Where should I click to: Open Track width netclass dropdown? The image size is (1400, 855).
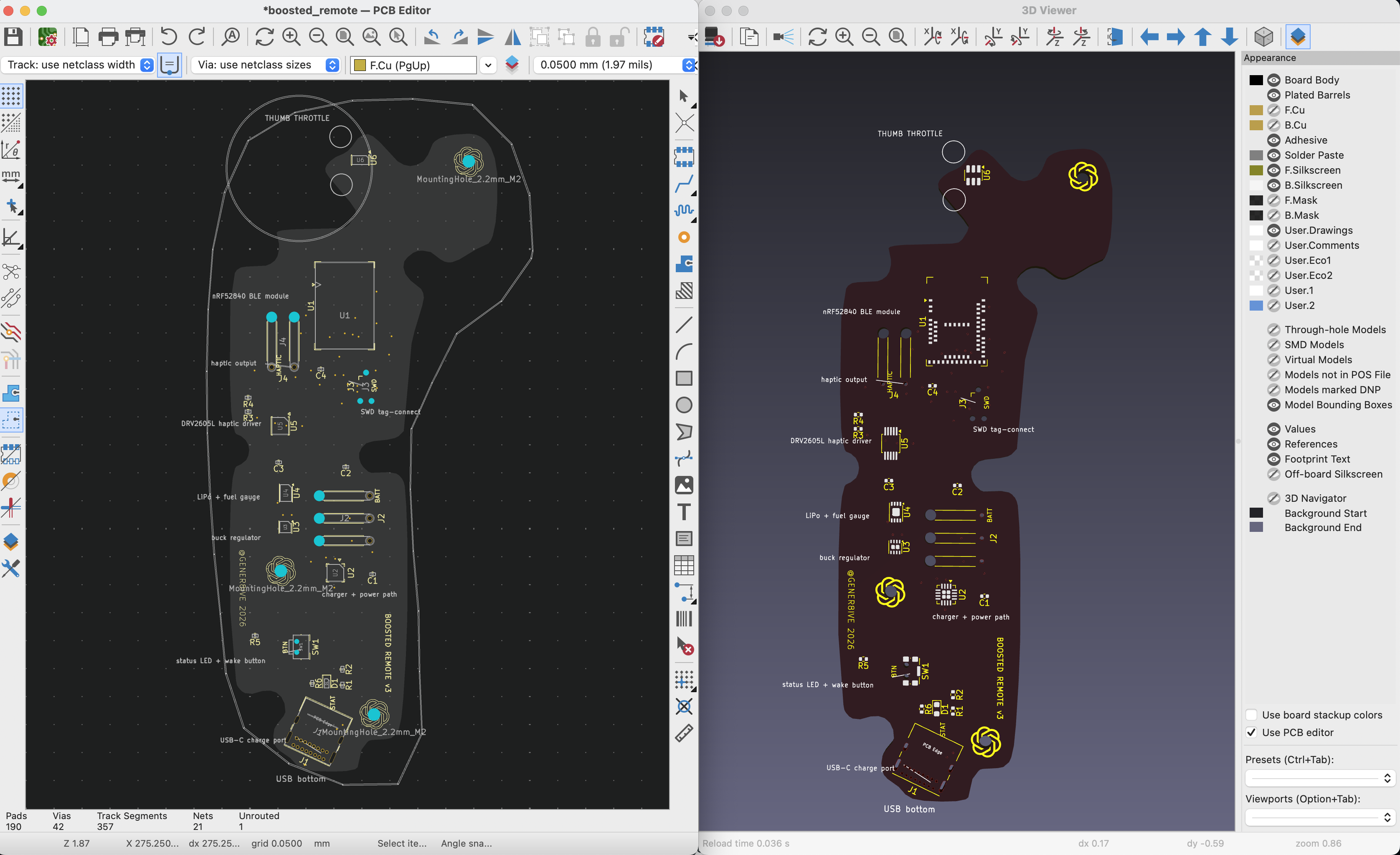coord(147,65)
